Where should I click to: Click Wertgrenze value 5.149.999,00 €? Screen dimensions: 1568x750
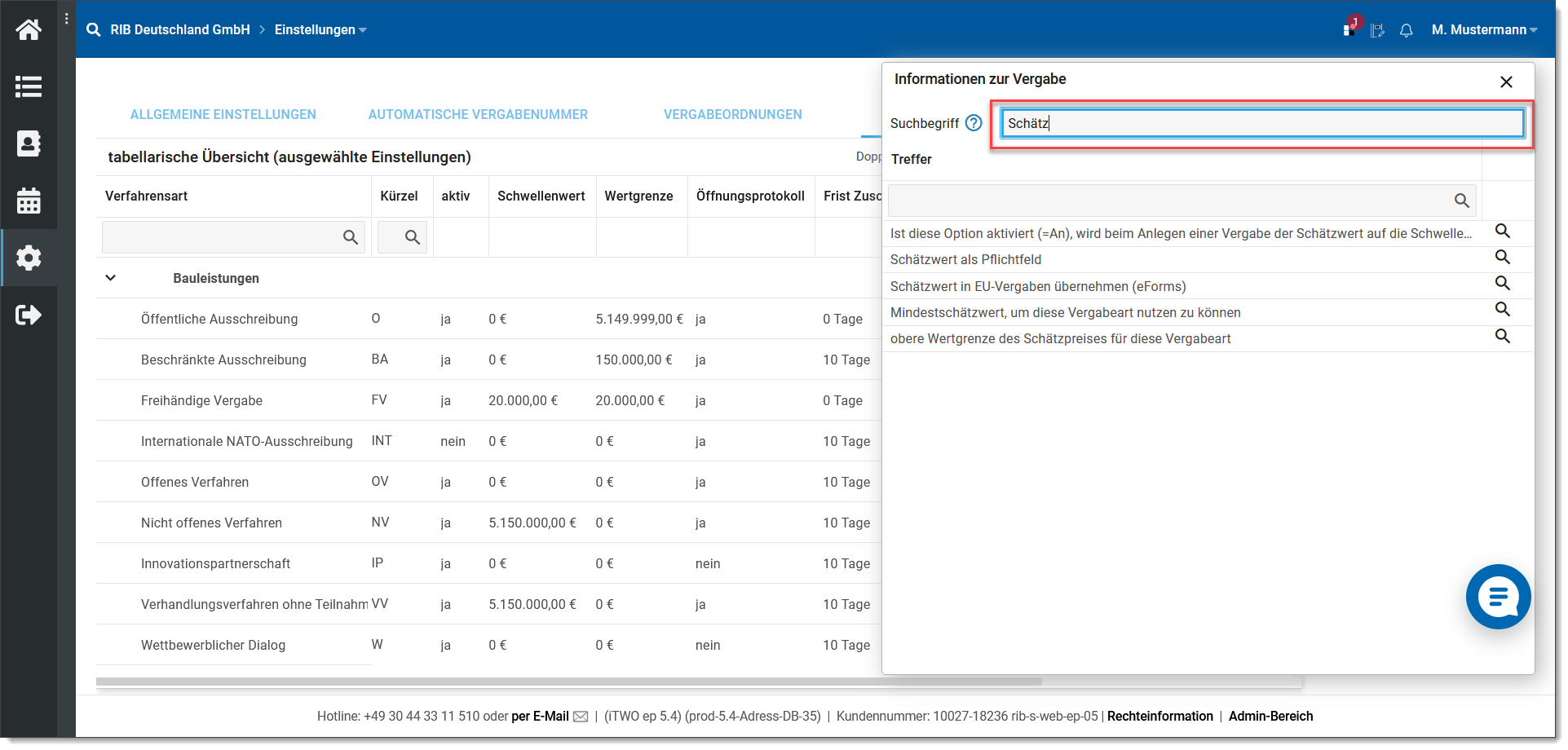639,320
